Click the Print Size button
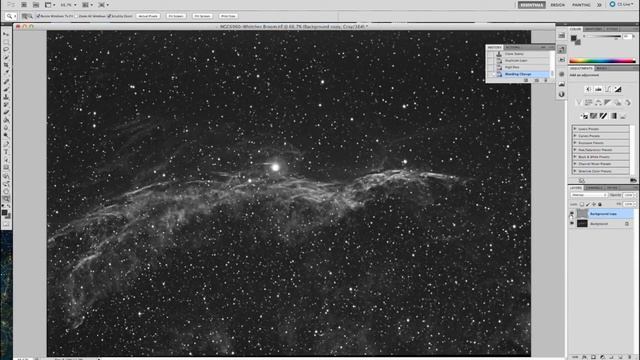The height and width of the screenshot is (360, 640). [x=228, y=16]
